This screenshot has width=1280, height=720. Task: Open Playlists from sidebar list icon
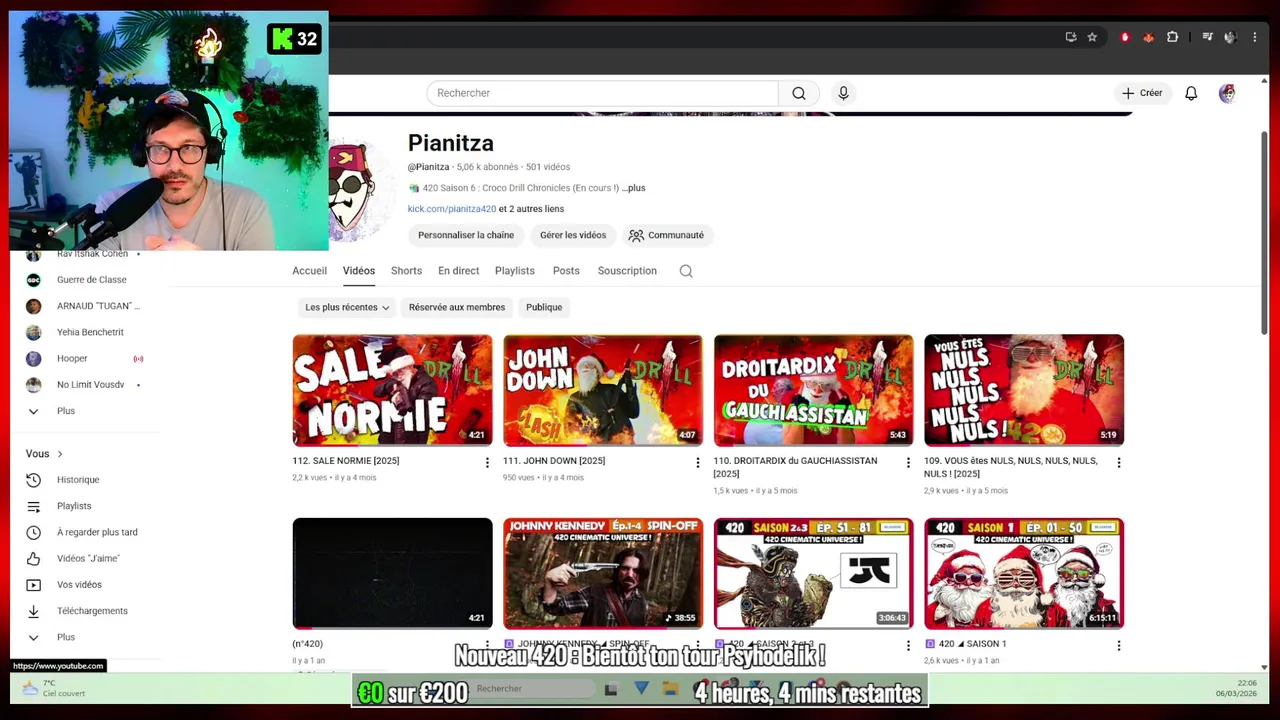[x=33, y=506]
